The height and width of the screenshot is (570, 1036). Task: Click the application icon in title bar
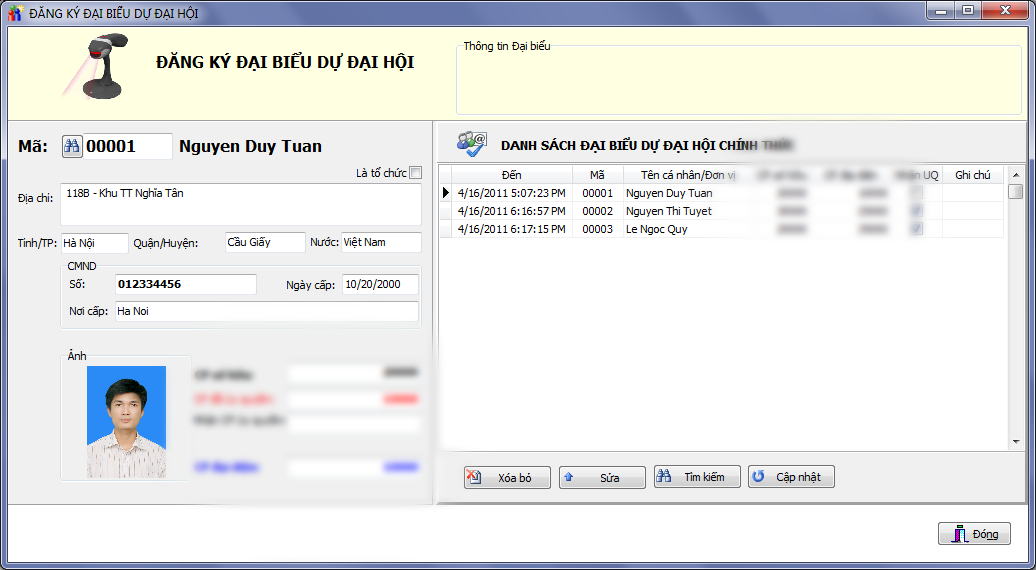click(15, 11)
